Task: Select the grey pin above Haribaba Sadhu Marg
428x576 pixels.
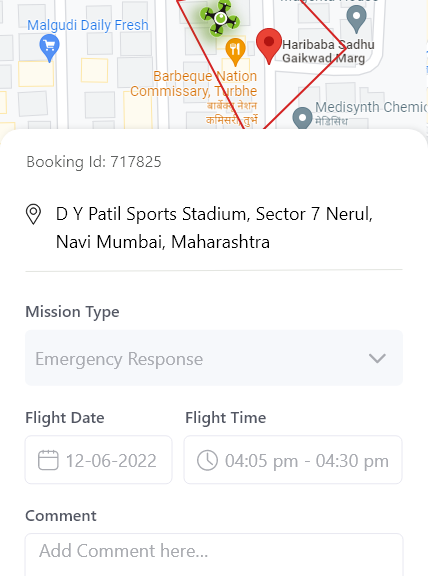Action: 356,19
